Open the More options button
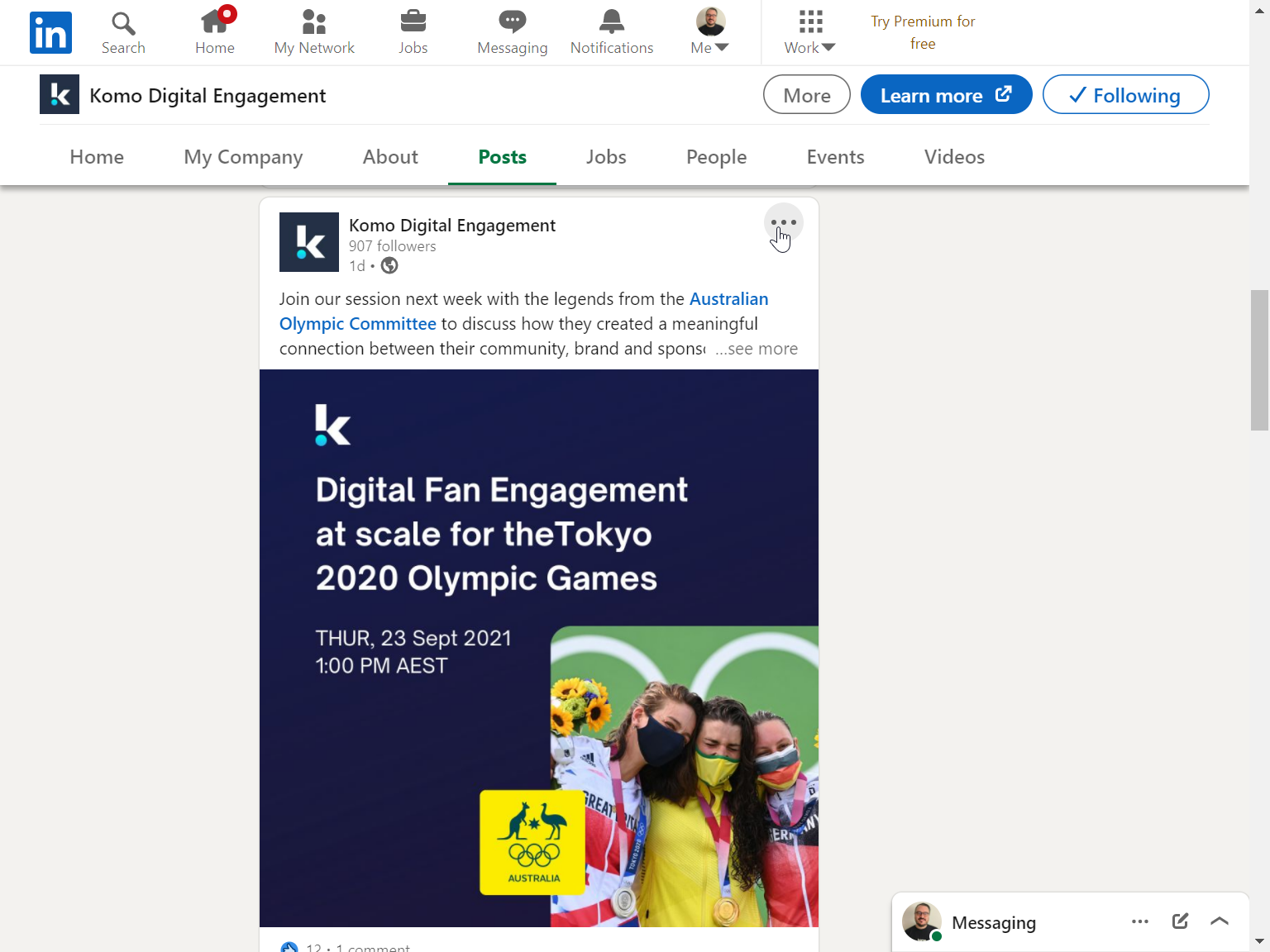The width and height of the screenshot is (1270, 952). [807, 95]
